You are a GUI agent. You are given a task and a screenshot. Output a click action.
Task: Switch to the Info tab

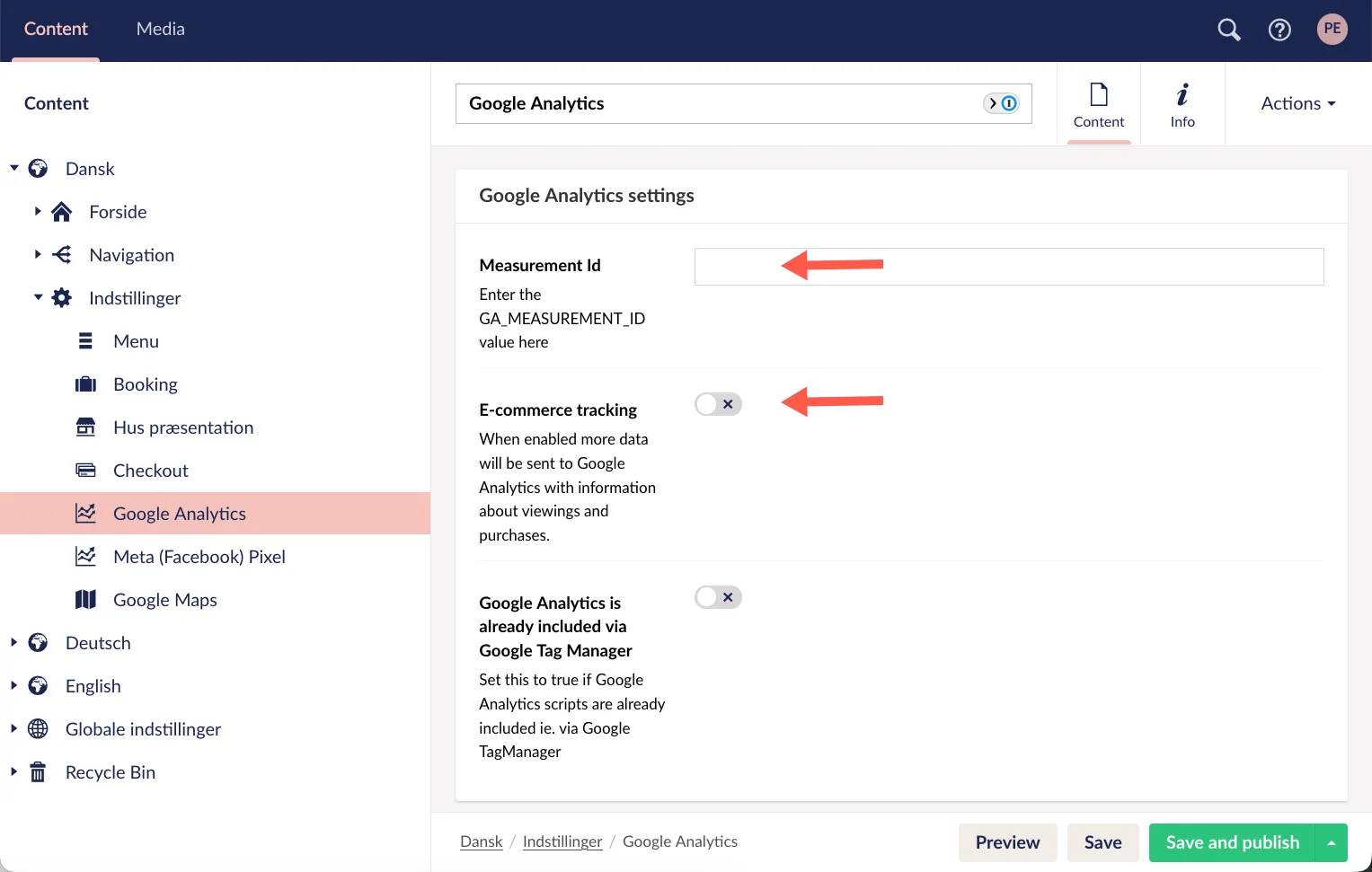click(1182, 103)
